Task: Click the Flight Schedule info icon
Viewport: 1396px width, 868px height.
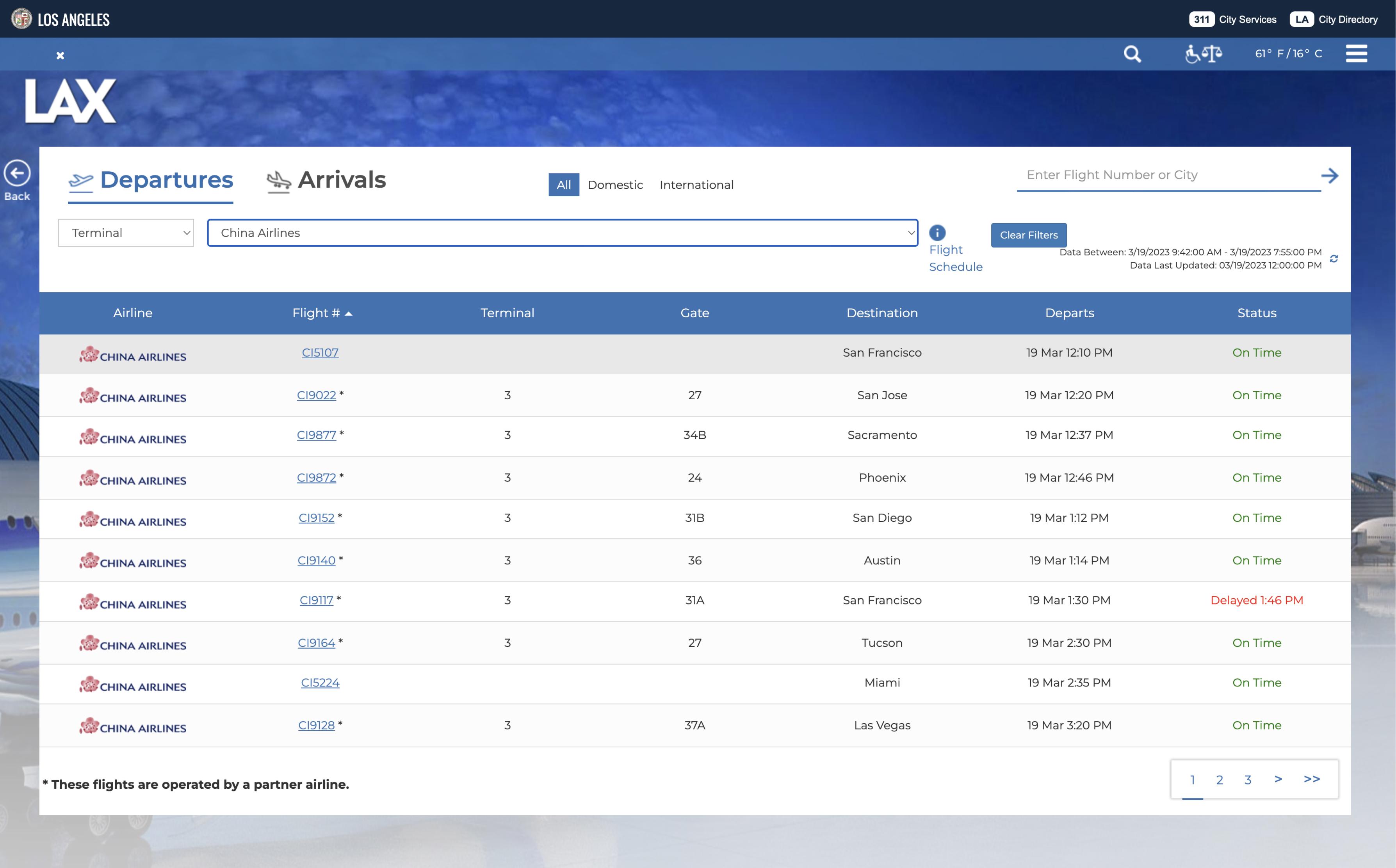Action: pyautogui.click(x=937, y=233)
